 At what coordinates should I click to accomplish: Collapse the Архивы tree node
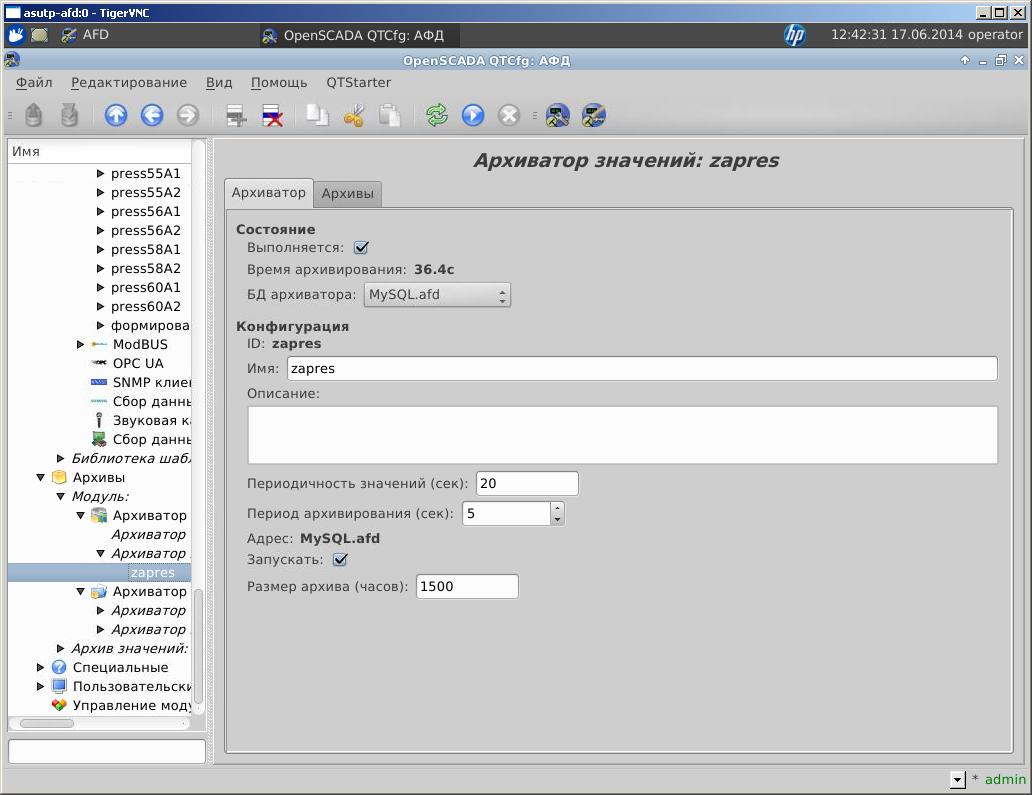point(41,478)
